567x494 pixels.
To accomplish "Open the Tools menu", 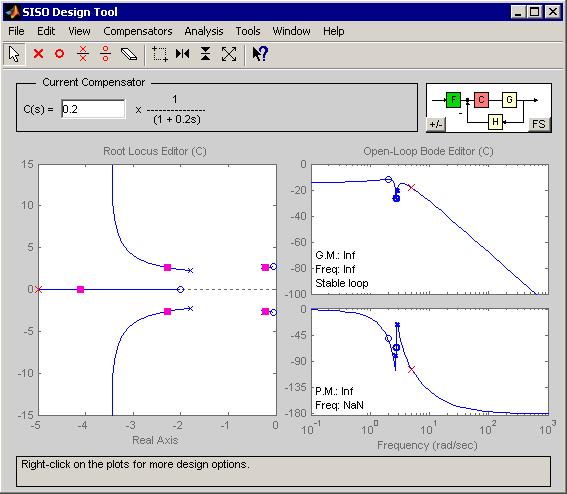I will pos(248,31).
